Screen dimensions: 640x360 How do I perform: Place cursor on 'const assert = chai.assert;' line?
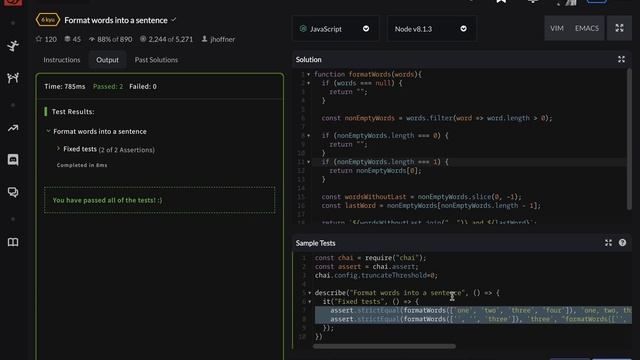click(367, 267)
